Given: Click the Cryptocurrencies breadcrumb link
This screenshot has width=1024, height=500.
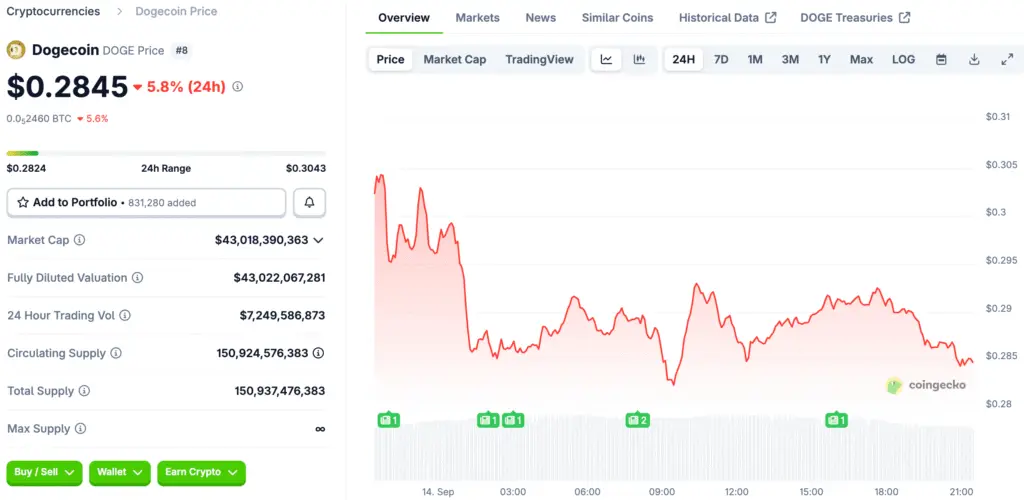Looking at the screenshot, I should point(53,11).
